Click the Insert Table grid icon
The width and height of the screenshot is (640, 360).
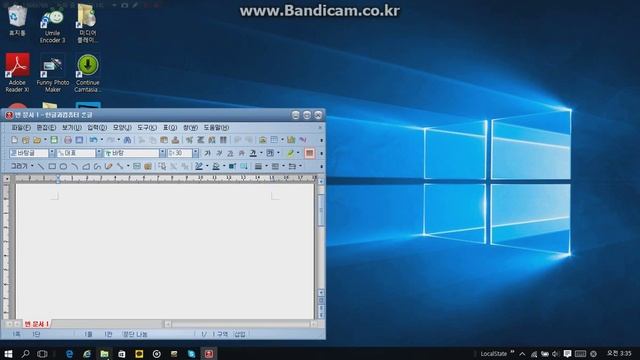[x=274, y=140]
